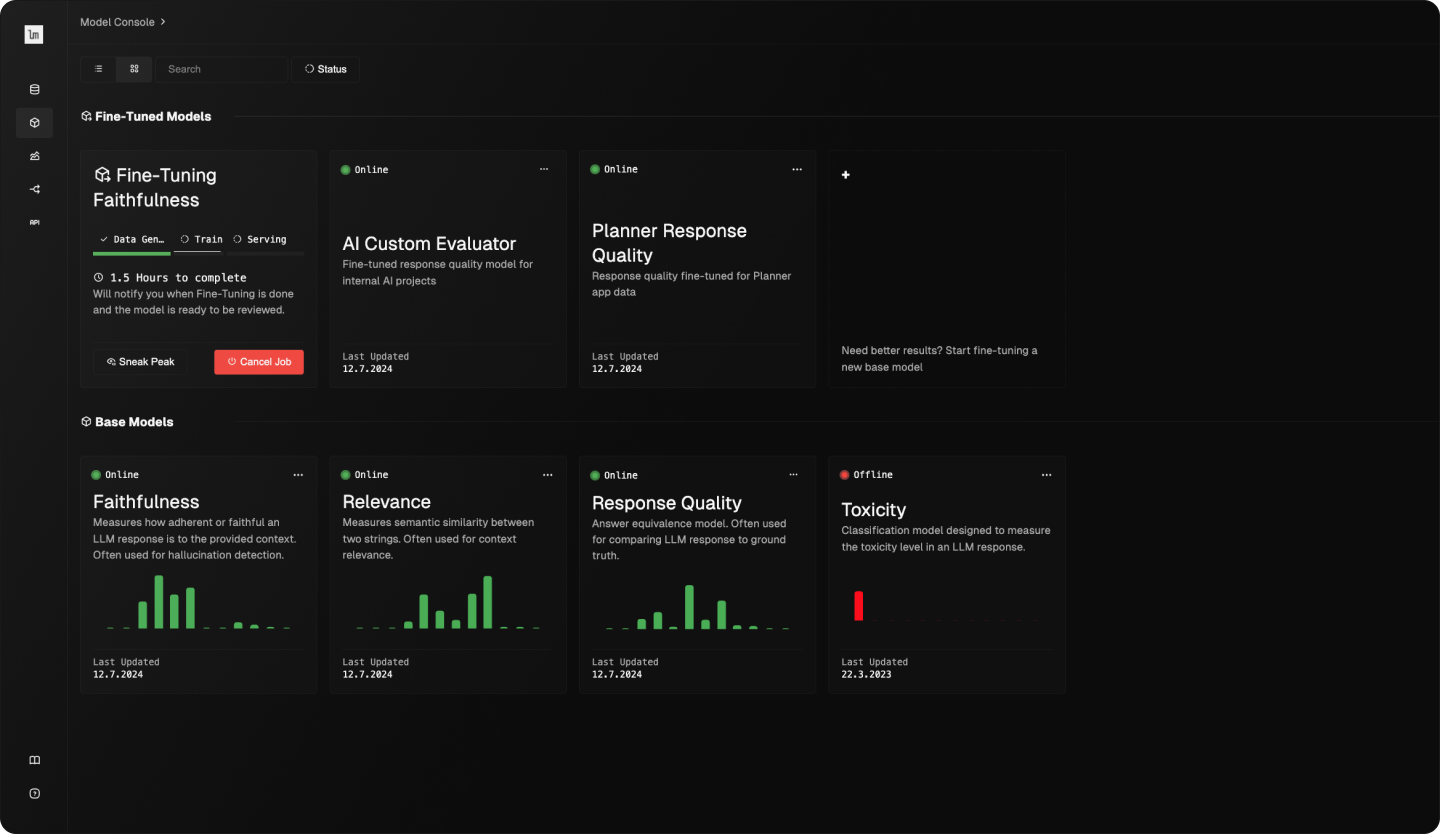This screenshot has height=834, width=1440.
Task: Click the Base Models section heading
Action: [x=134, y=422]
